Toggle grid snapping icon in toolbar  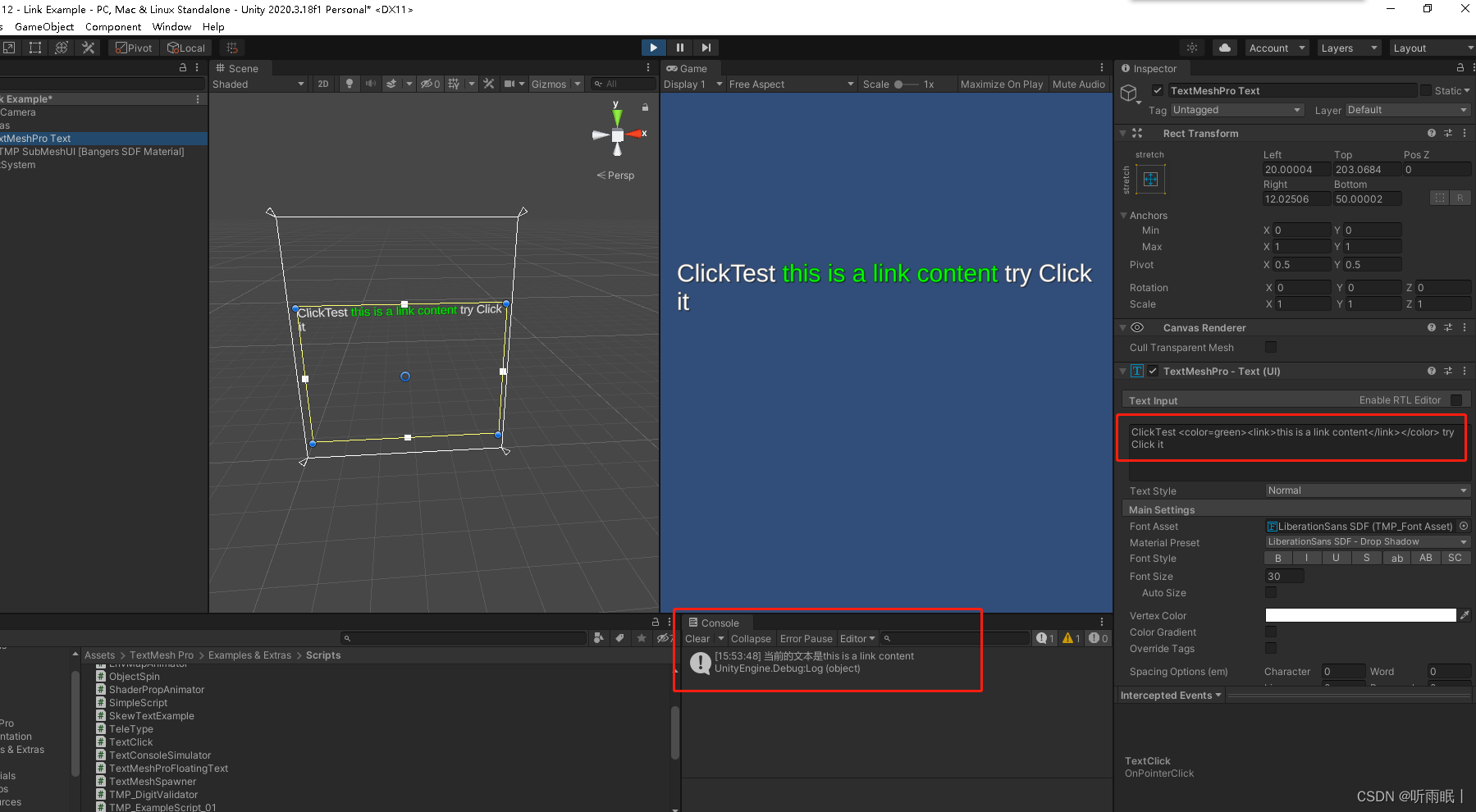click(232, 48)
